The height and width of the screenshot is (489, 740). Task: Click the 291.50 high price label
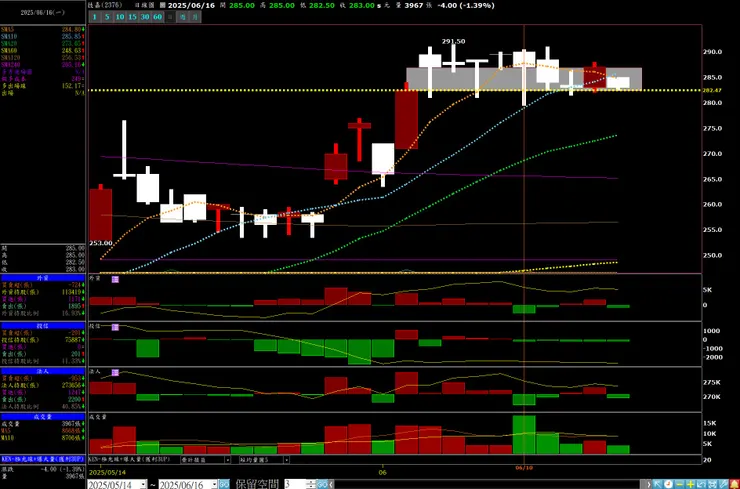[x=453, y=42]
